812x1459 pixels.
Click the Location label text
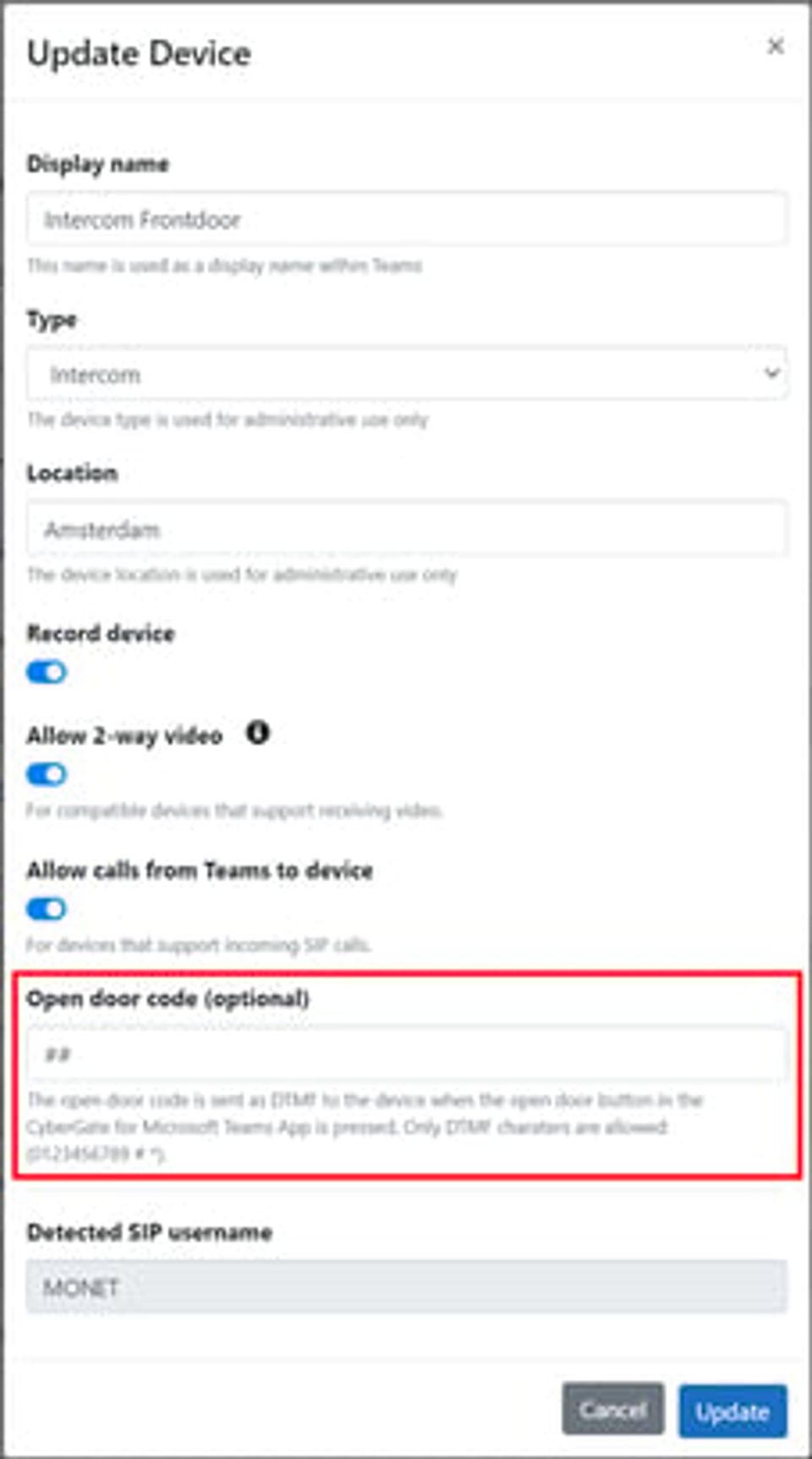tap(73, 473)
